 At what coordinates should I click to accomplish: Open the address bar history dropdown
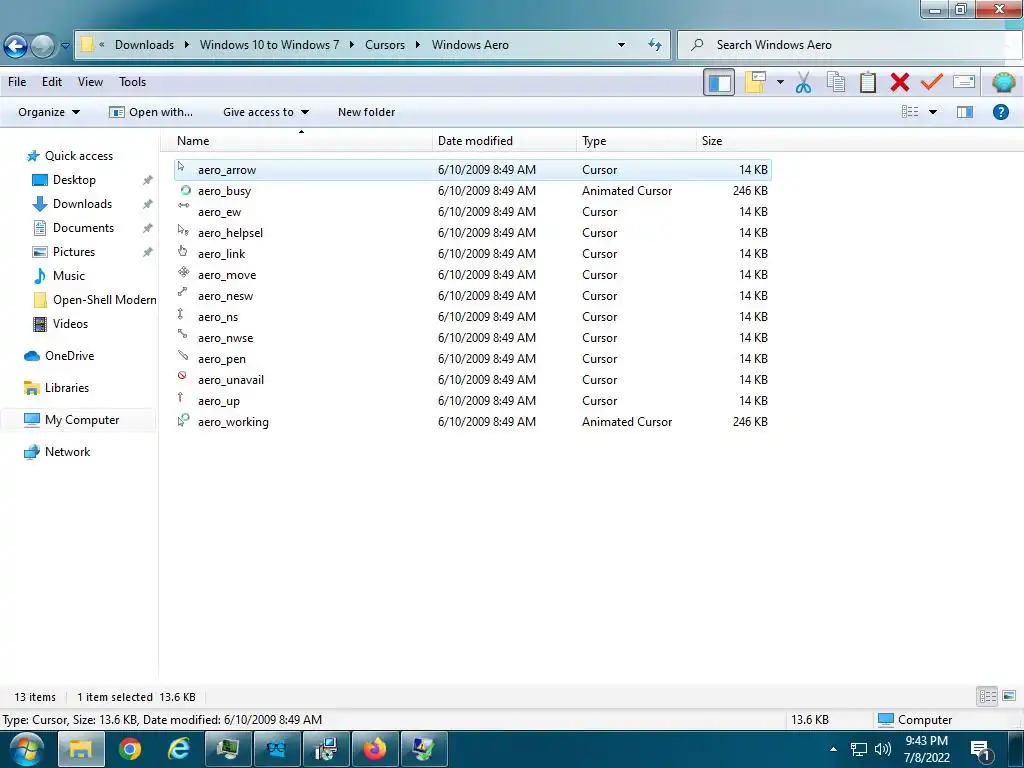[621, 45]
